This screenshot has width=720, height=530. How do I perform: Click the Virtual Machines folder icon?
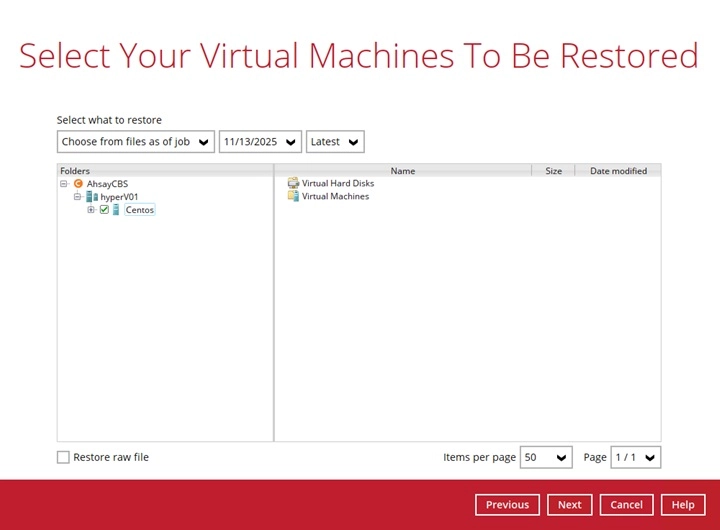(293, 196)
